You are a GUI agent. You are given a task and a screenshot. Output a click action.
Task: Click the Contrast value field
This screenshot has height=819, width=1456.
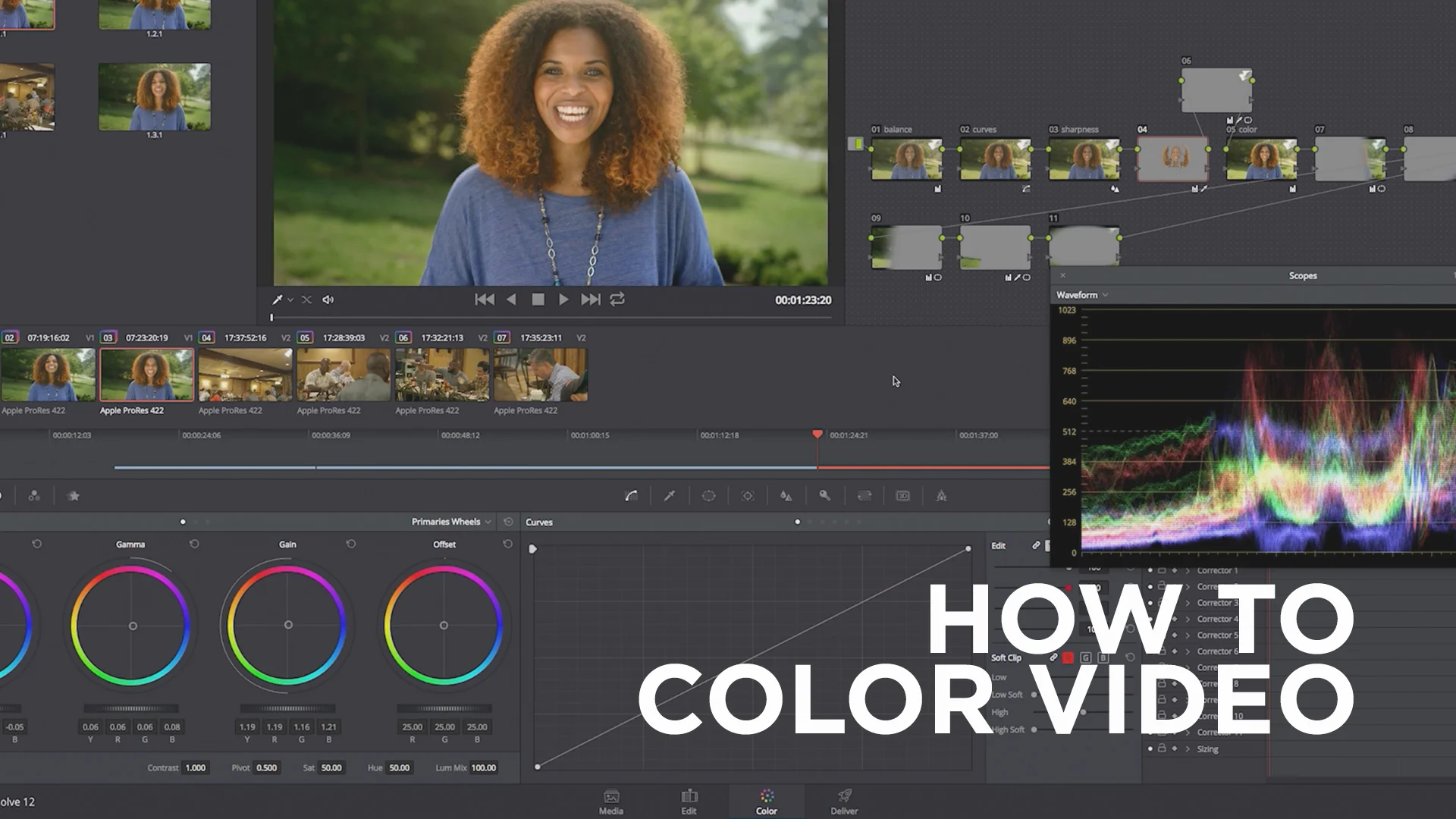[x=196, y=767]
